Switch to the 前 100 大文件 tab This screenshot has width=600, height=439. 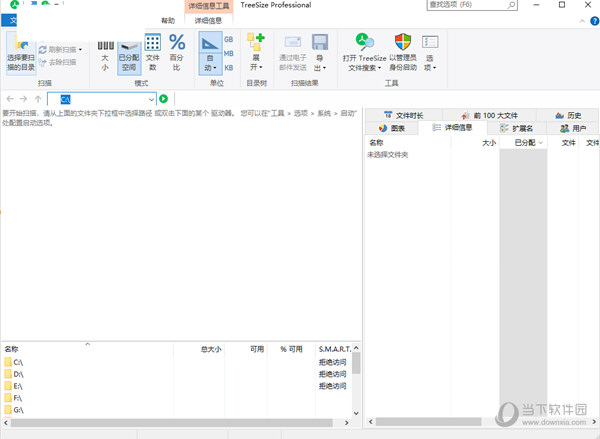click(489, 115)
